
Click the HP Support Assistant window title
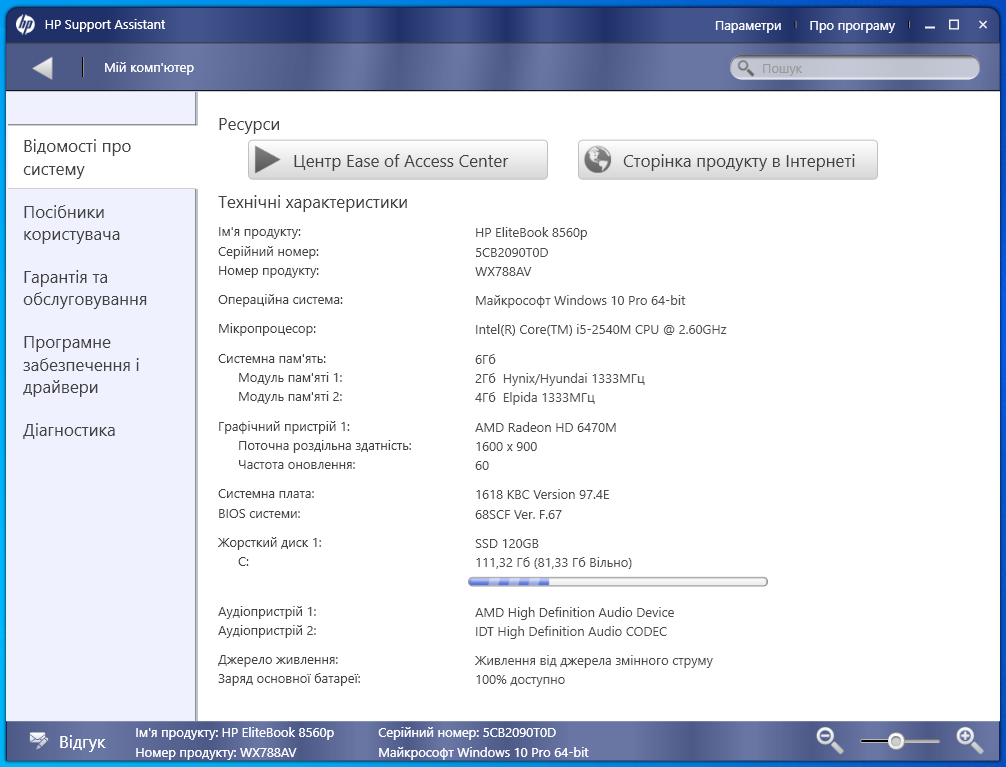[x=105, y=25]
